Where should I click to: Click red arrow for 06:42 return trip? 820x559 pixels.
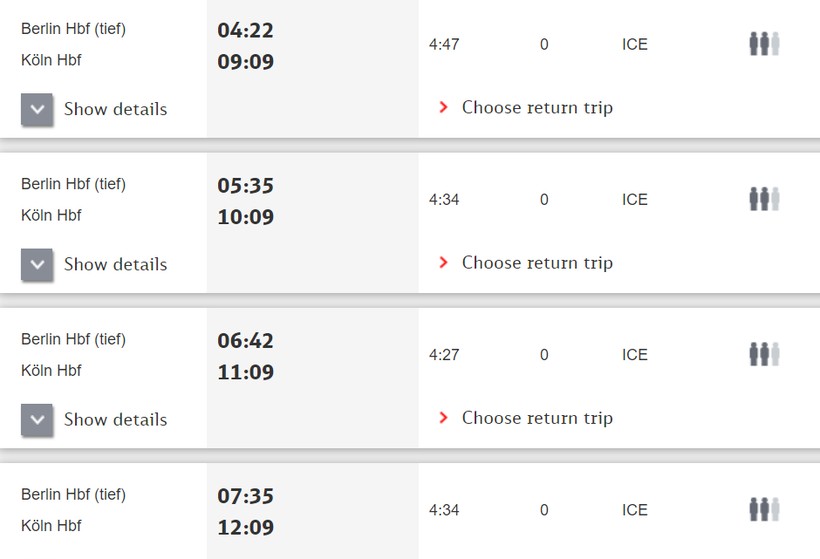point(443,417)
